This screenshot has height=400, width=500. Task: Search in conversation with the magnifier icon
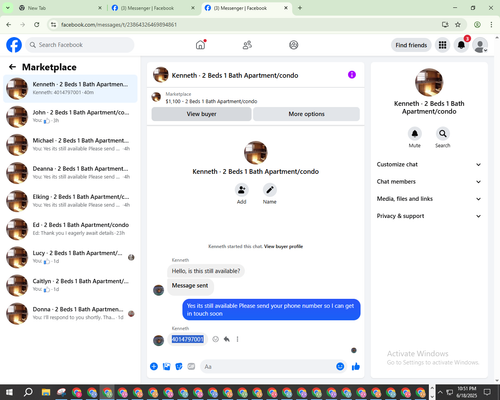(x=443, y=134)
